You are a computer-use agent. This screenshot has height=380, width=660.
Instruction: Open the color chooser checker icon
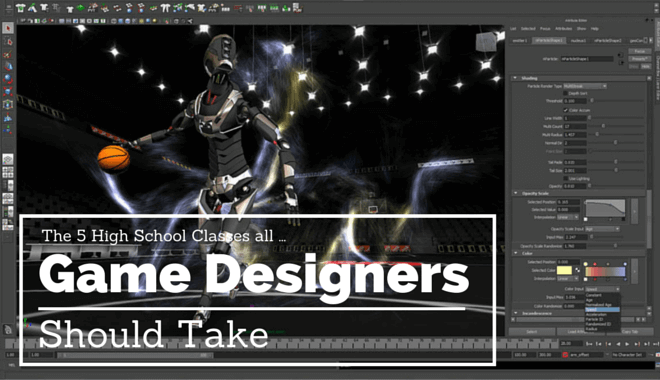point(578,270)
